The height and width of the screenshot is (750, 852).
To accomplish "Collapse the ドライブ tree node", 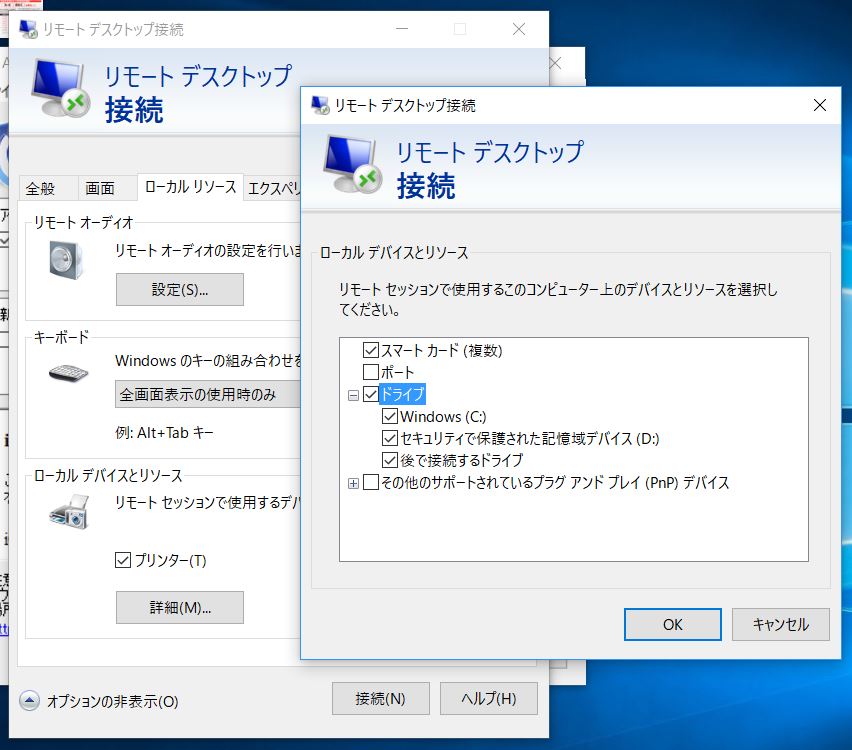I will pos(353,395).
